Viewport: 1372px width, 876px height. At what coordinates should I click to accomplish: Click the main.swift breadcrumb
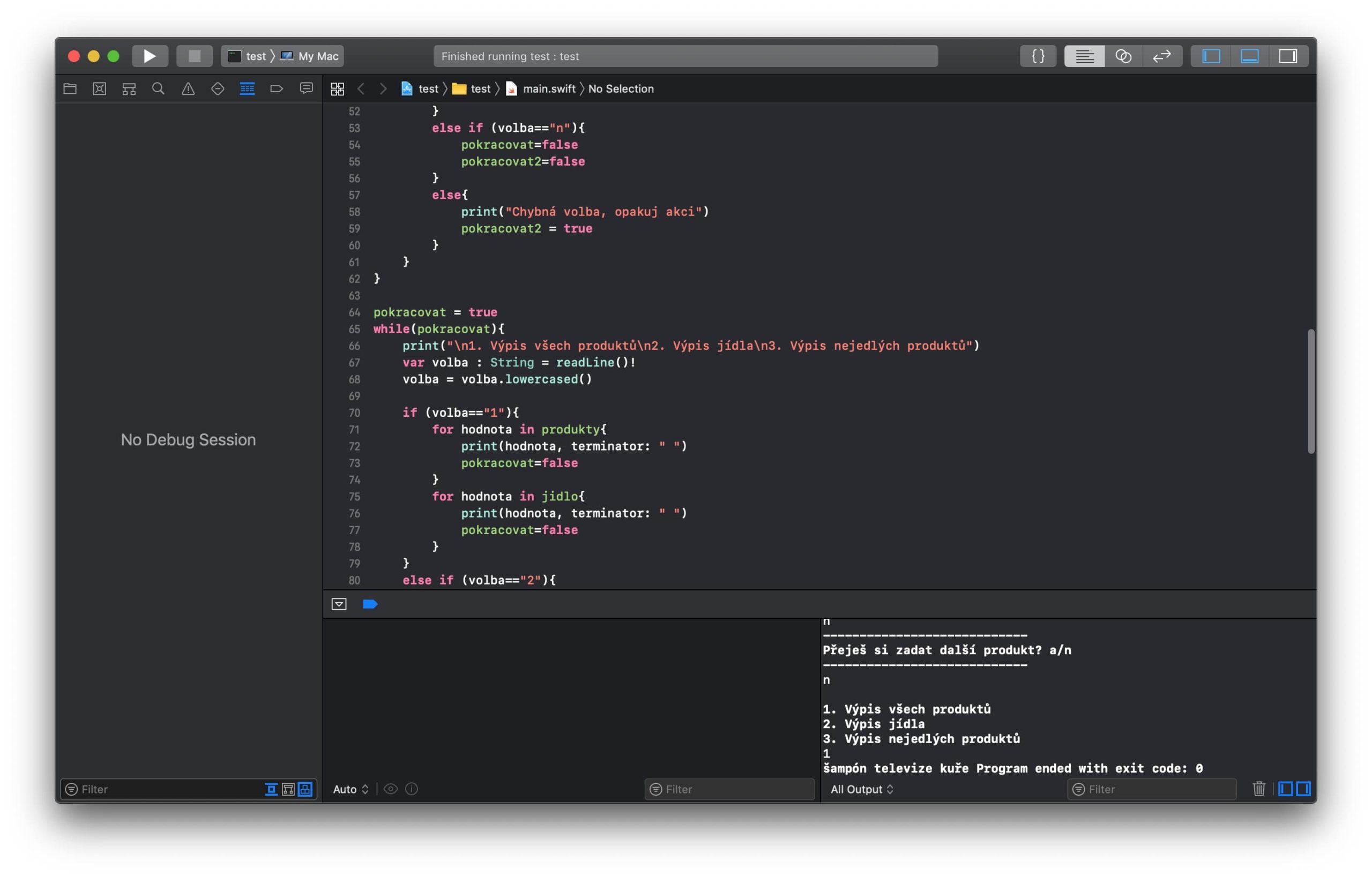(541, 88)
